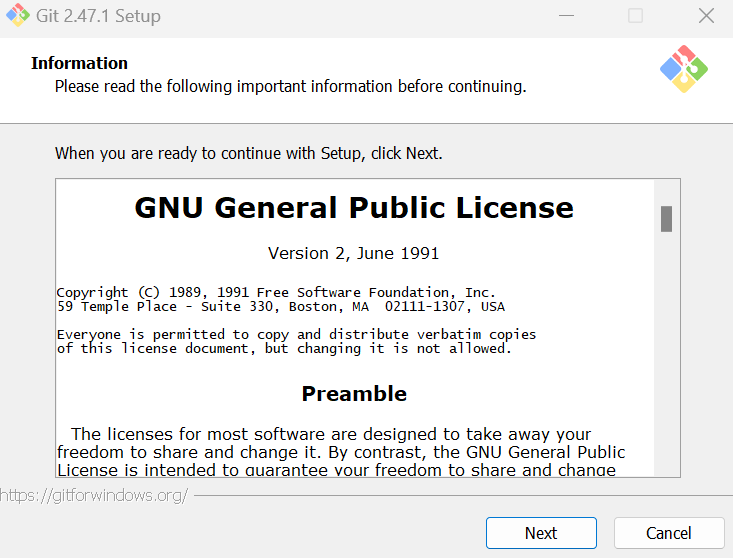This screenshot has height=558, width=733.
Task: Click the "When you are ready to continue" text
Action: pyautogui.click(x=249, y=153)
